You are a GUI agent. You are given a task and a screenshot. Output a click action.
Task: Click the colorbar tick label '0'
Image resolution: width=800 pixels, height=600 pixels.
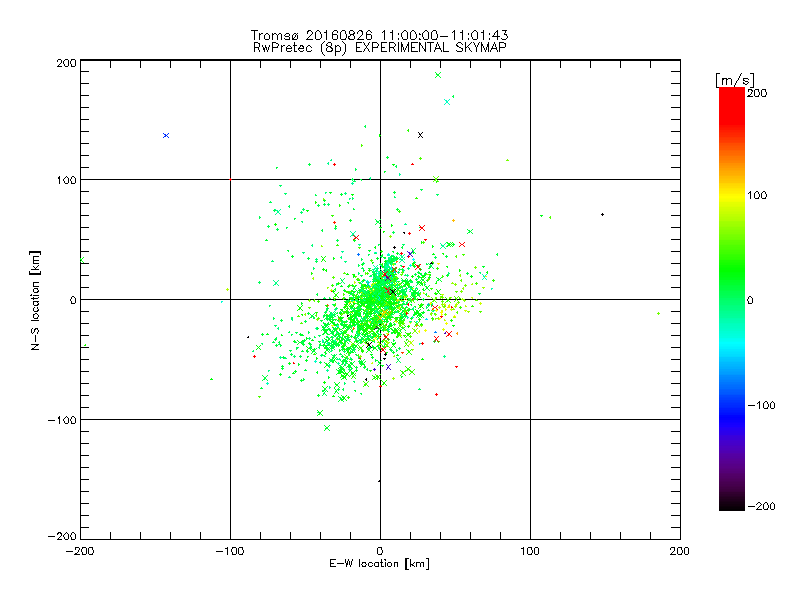tap(750, 300)
